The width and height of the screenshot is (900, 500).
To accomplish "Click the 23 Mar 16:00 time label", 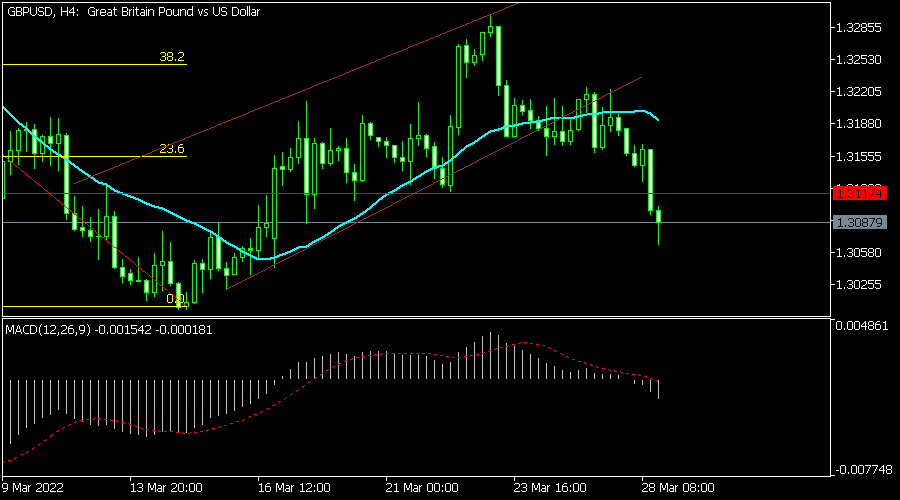I will (550, 488).
